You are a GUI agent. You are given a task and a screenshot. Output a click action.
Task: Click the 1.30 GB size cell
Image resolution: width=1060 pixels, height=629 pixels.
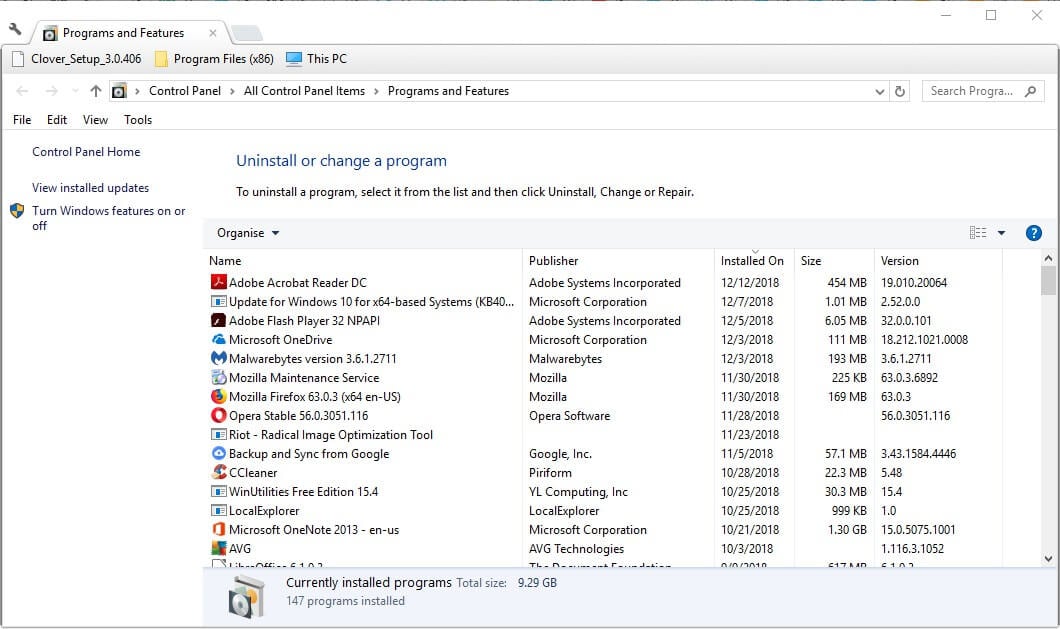coord(847,530)
